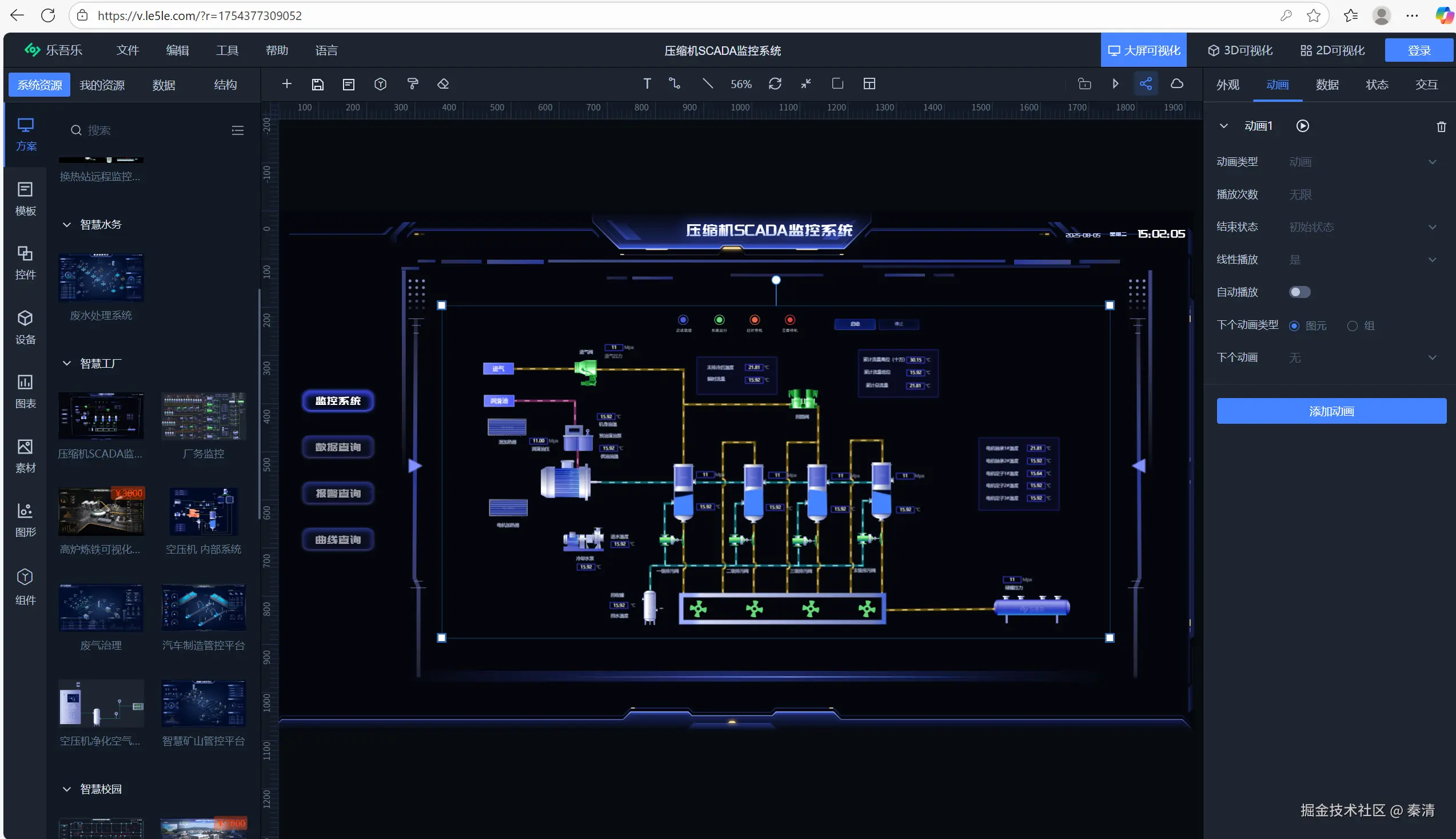Viewport: 1456px width, 839px height.
Task: Click the format painter icon
Action: coord(412,84)
